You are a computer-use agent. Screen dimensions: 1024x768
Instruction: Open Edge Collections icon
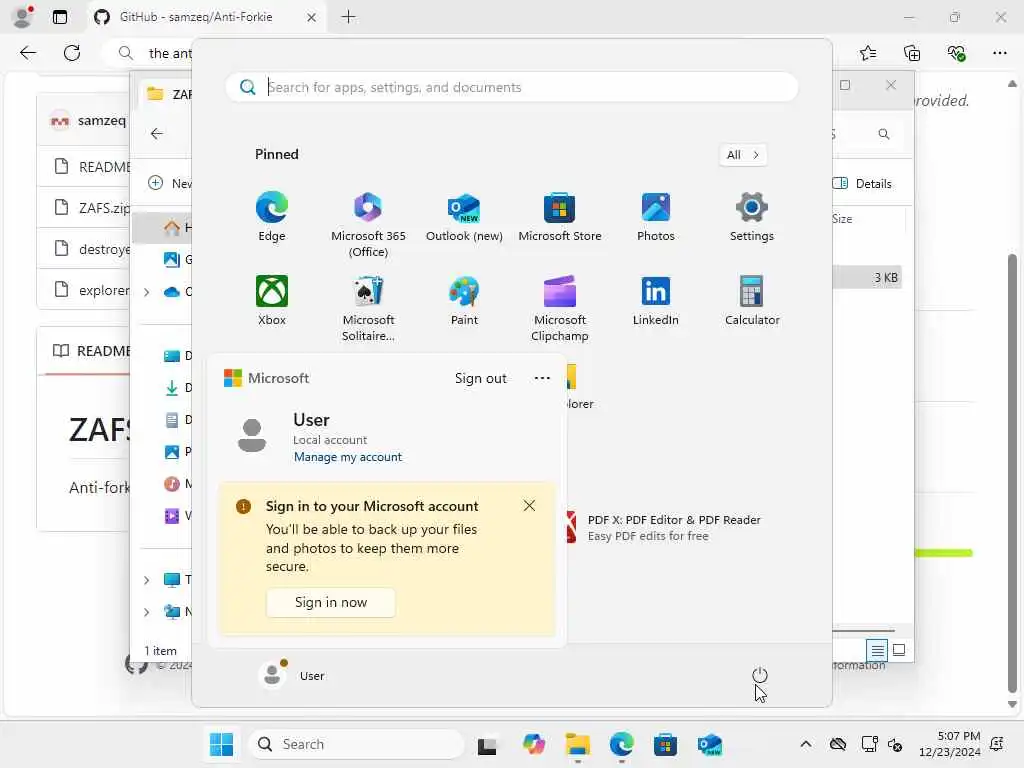pos(912,53)
